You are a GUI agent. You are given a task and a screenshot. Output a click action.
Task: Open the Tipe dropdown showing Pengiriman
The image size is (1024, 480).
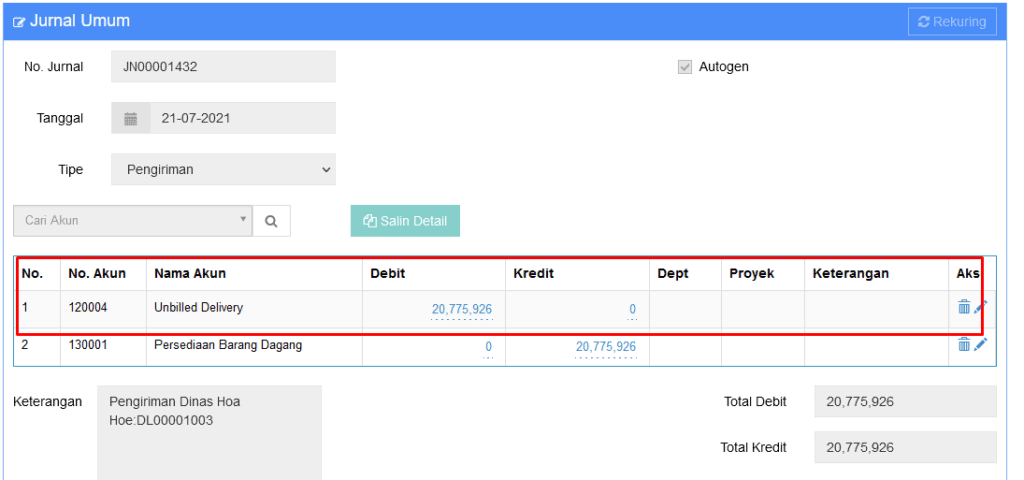click(223, 170)
